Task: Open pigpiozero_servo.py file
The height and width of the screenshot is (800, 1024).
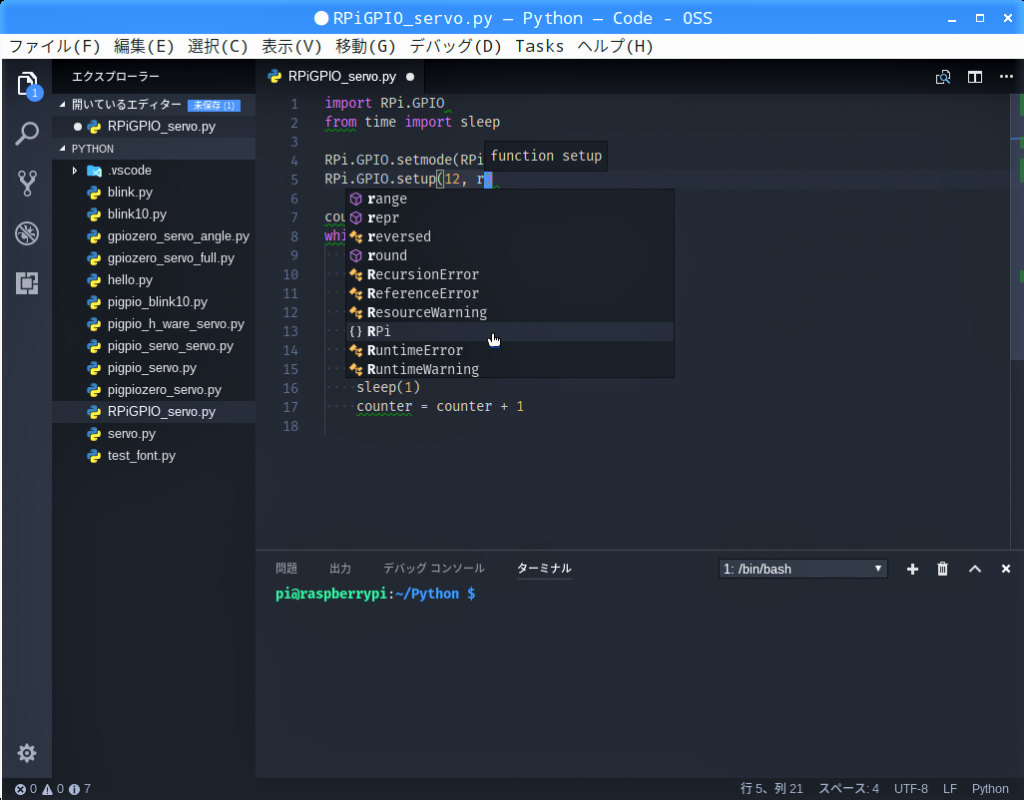Action: 154,390
